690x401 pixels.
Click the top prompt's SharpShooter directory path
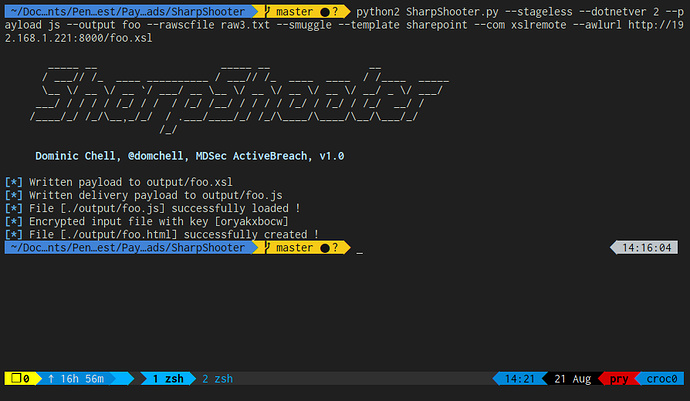(x=128, y=11)
